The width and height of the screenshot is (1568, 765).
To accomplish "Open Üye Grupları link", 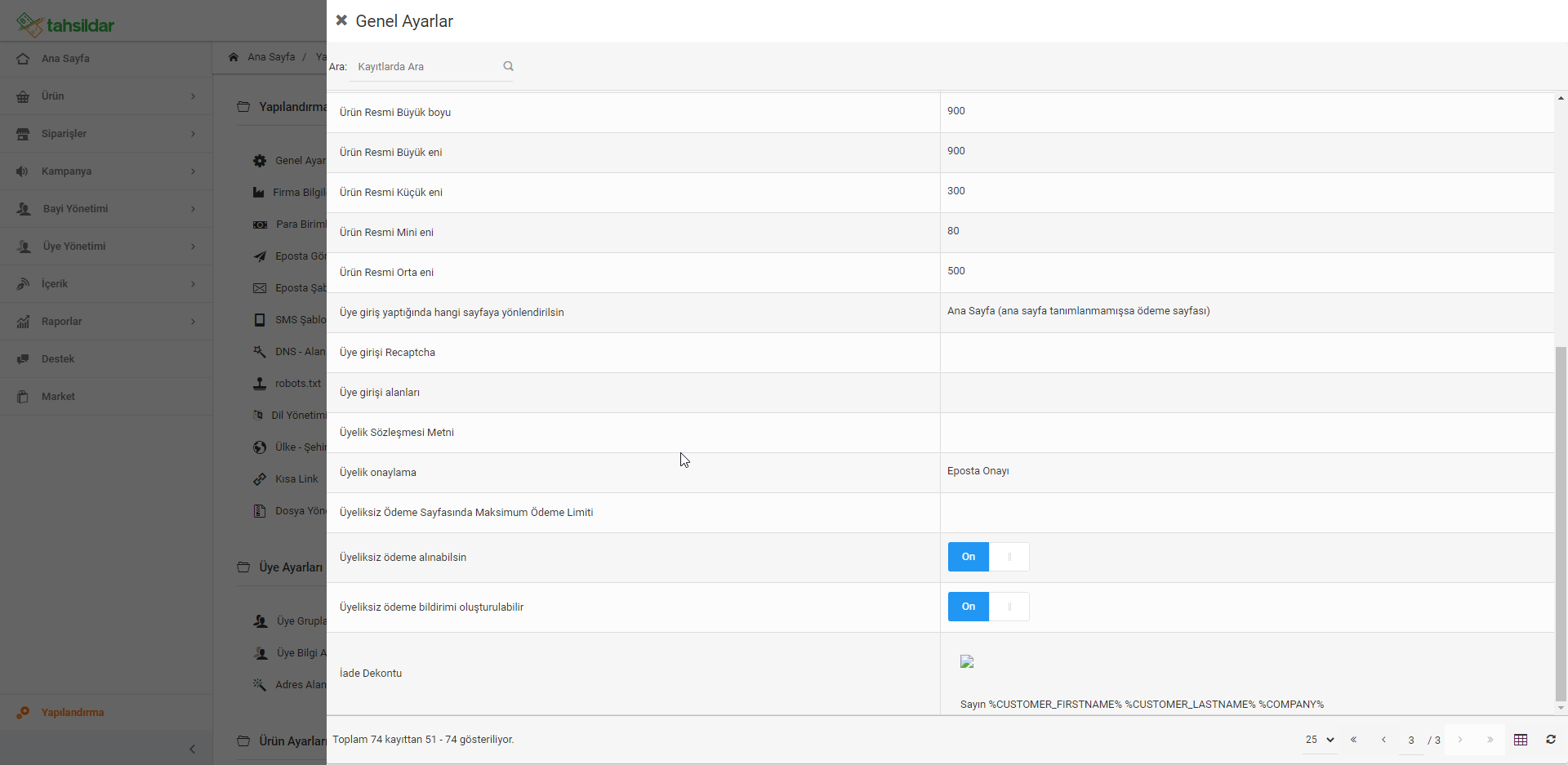I will point(301,621).
